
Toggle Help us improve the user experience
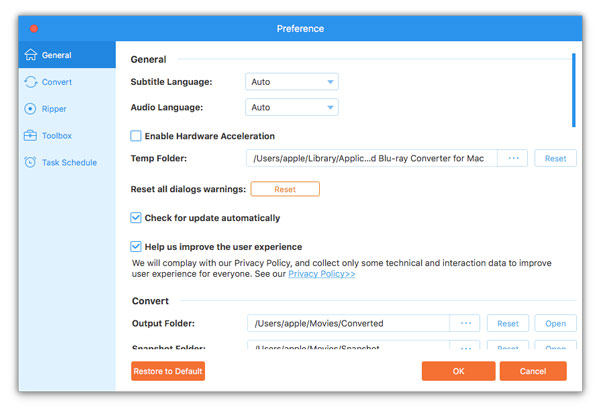(137, 247)
